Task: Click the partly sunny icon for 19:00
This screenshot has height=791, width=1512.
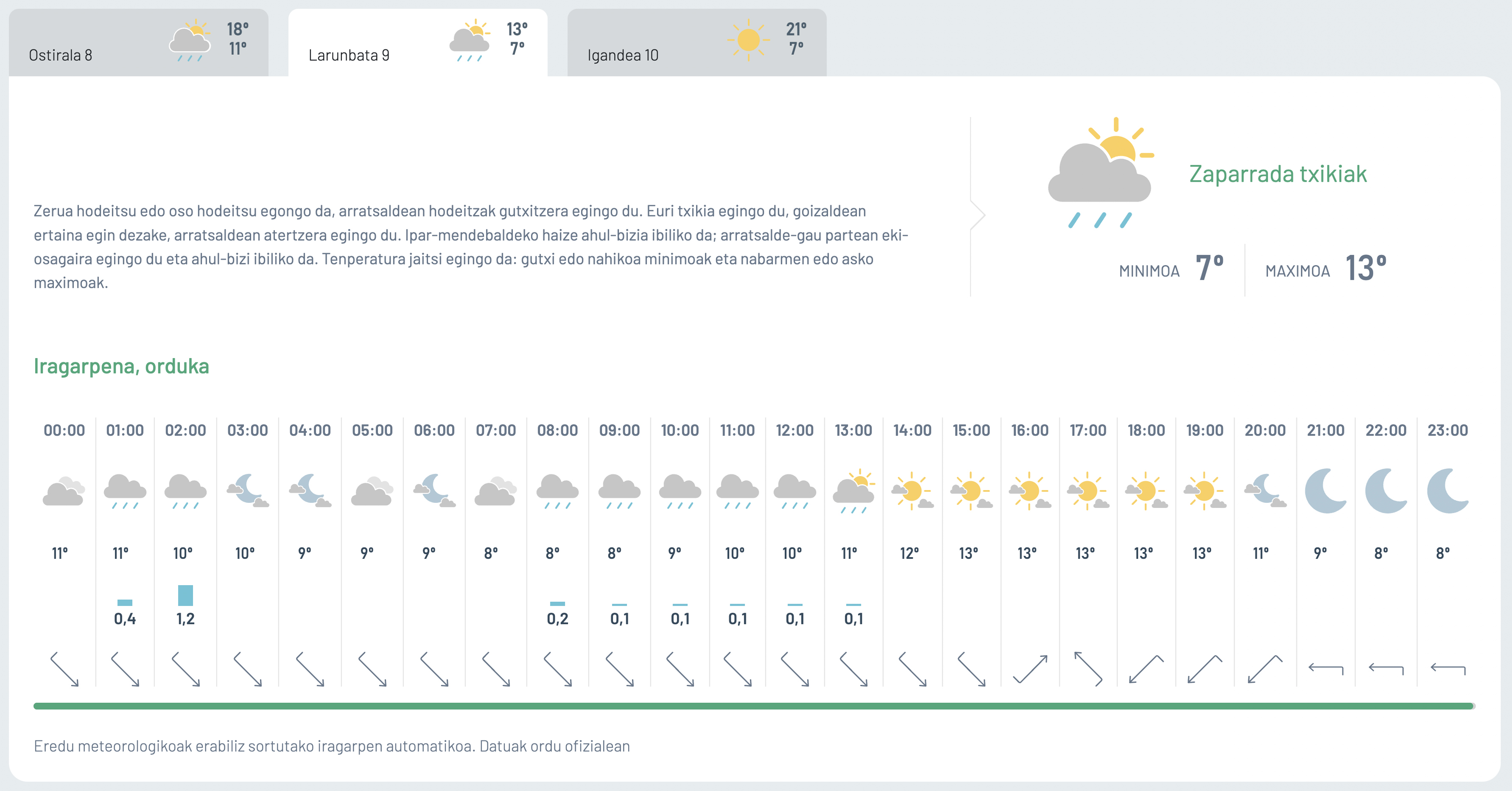Action: (x=1205, y=490)
